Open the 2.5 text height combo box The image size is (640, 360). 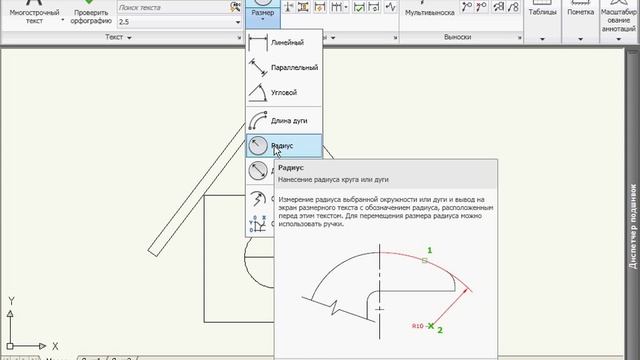point(180,22)
